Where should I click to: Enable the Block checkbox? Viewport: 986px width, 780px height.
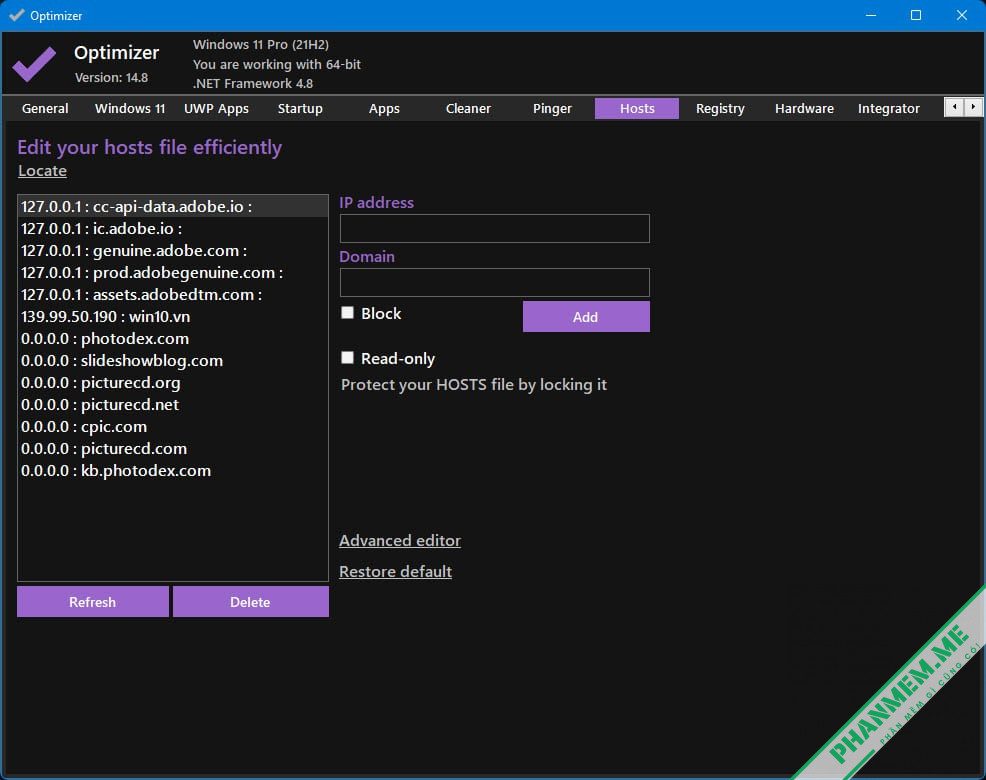(x=347, y=313)
